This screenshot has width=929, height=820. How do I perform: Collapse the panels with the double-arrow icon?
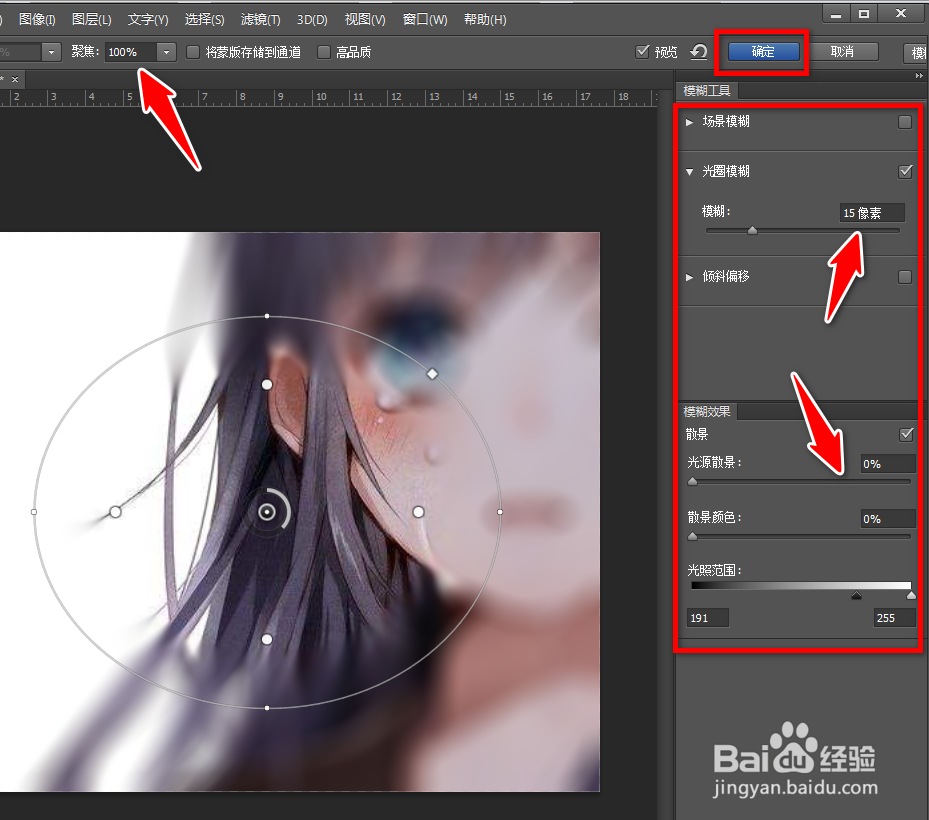coord(919,76)
